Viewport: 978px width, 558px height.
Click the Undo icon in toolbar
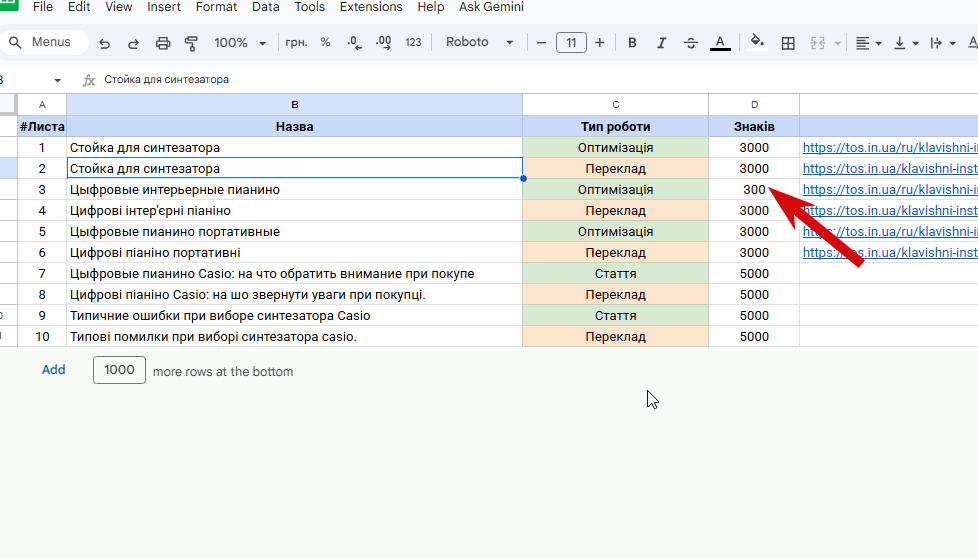click(x=104, y=43)
